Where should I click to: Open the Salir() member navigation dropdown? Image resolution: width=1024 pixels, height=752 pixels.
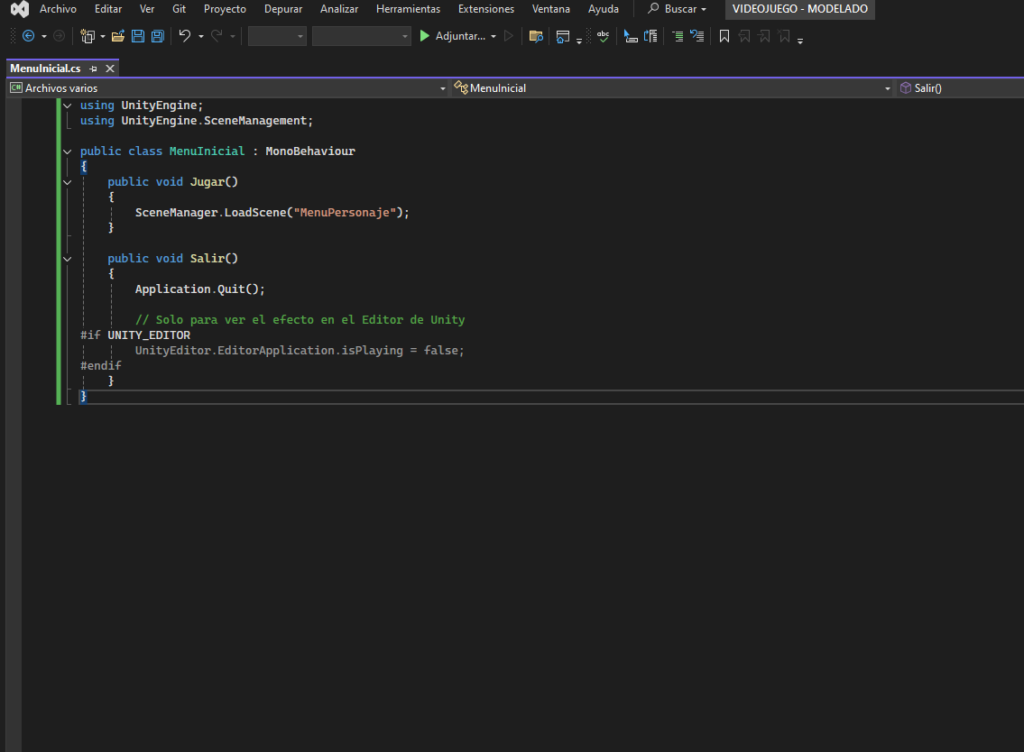coord(959,88)
